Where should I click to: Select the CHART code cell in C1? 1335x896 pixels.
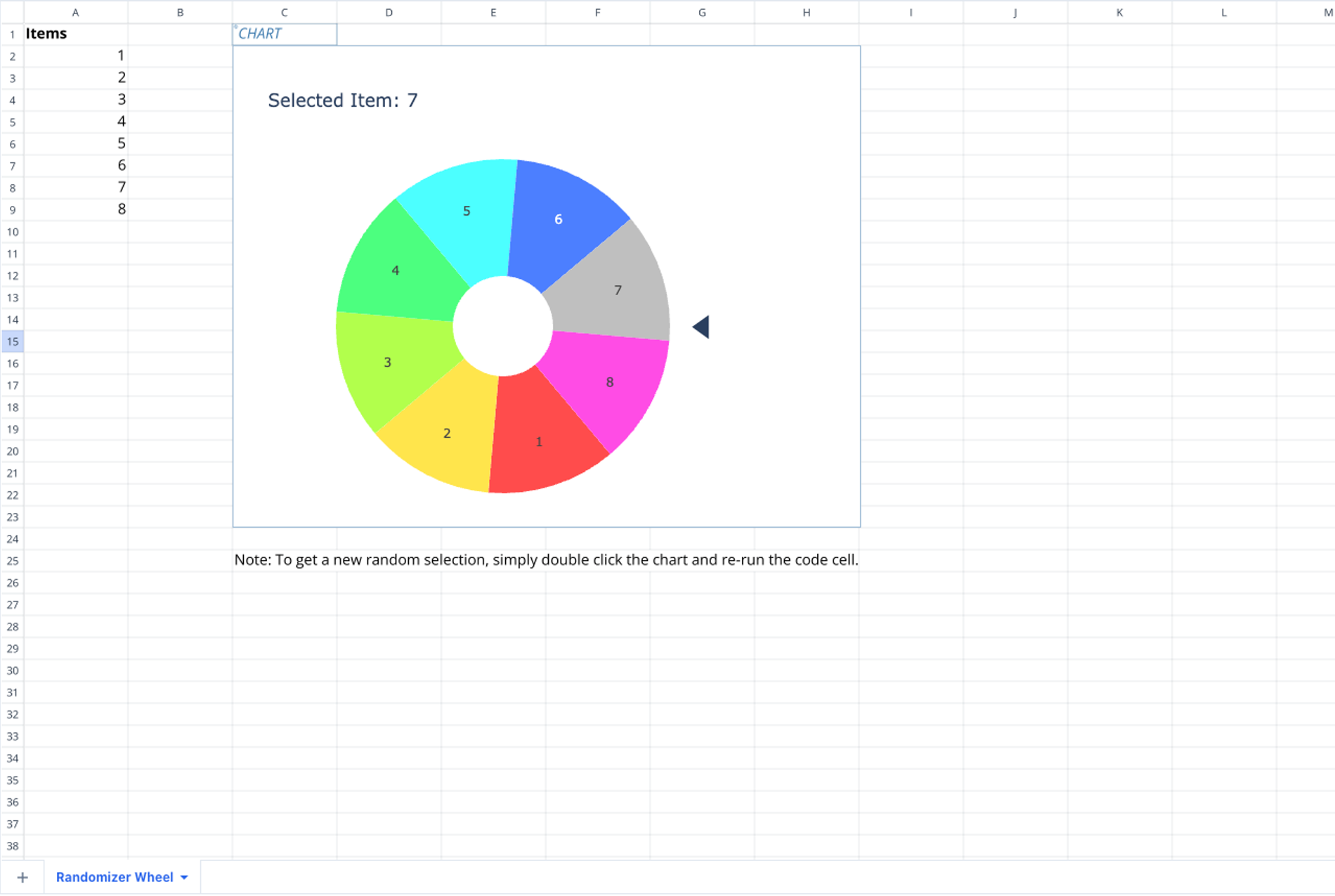285,34
